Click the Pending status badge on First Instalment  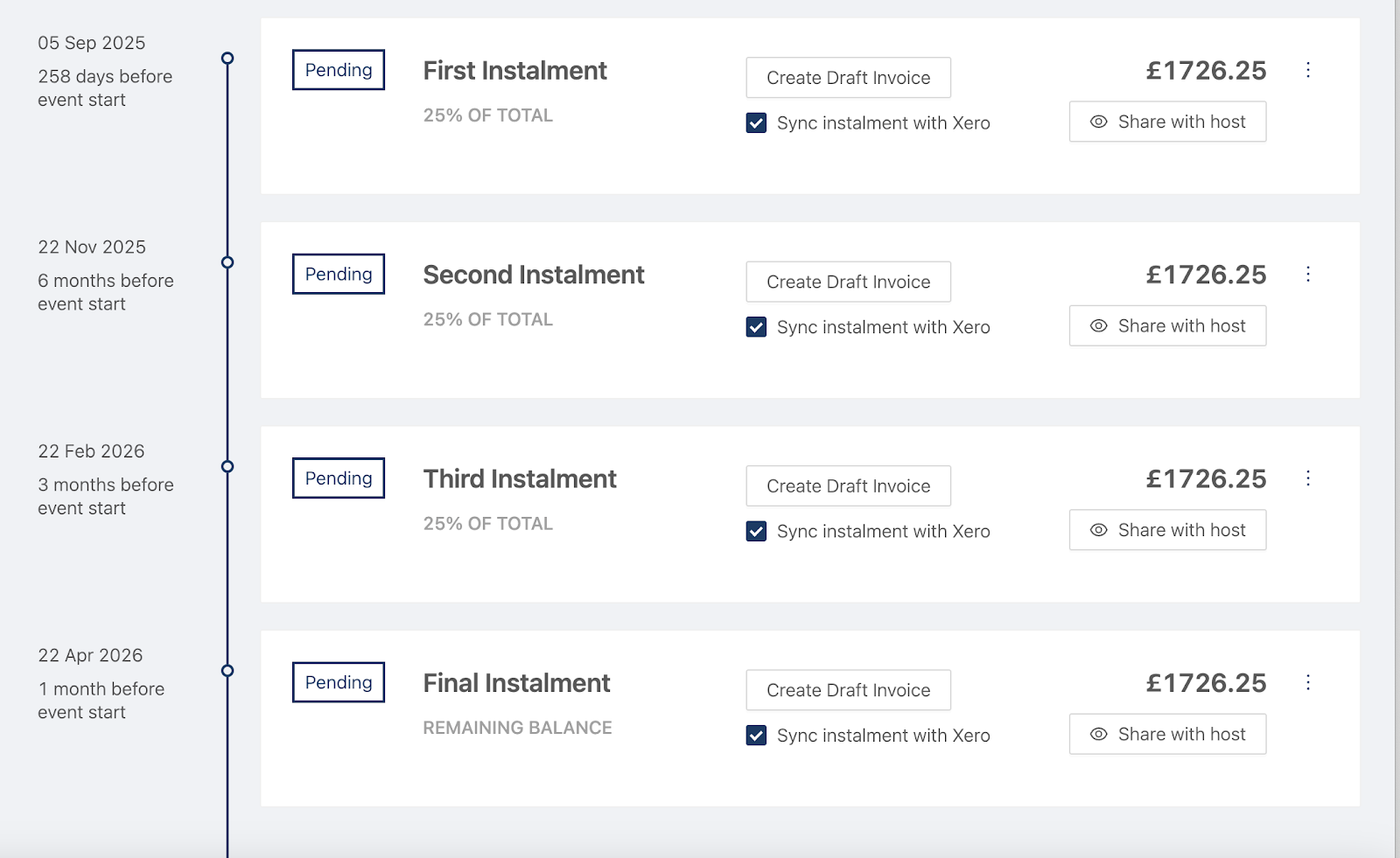click(x=339, y=70)
